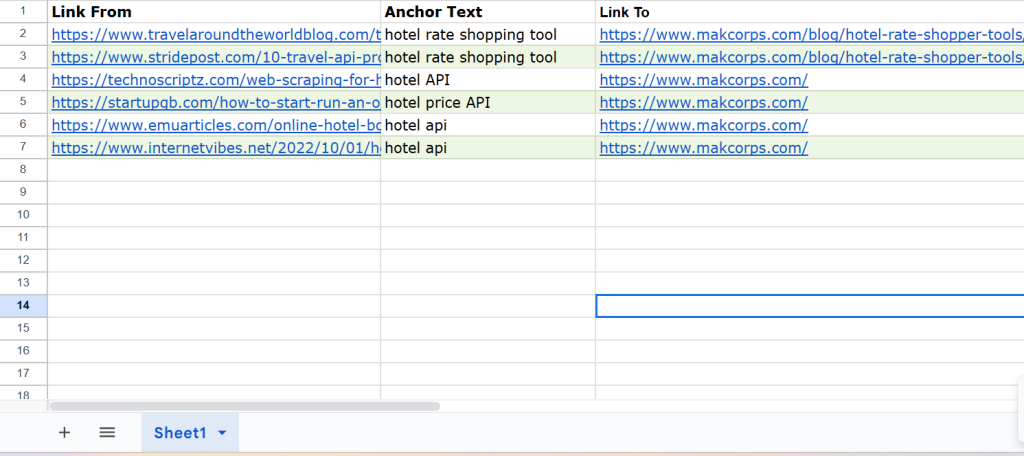Open travelaroundtheworldblog.com link in row 2
This screenshot has width=1024, height=456.
216,34
